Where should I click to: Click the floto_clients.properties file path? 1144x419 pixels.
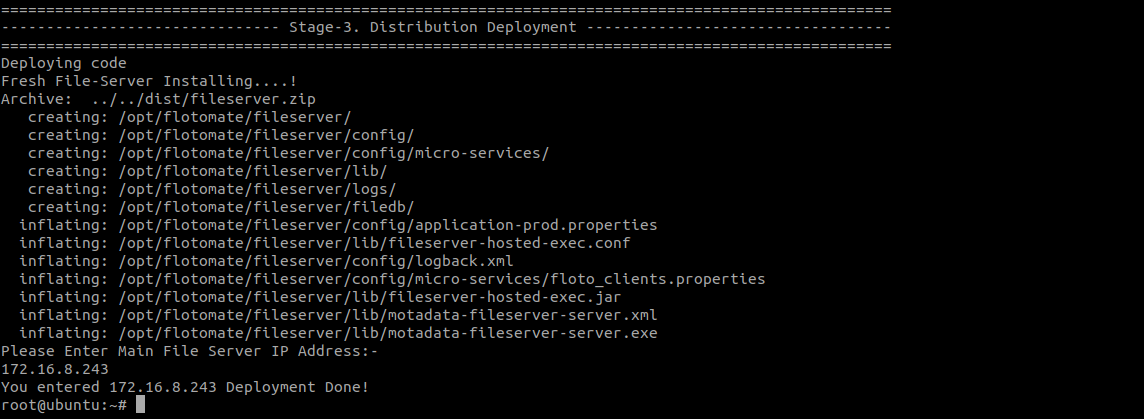442,279
